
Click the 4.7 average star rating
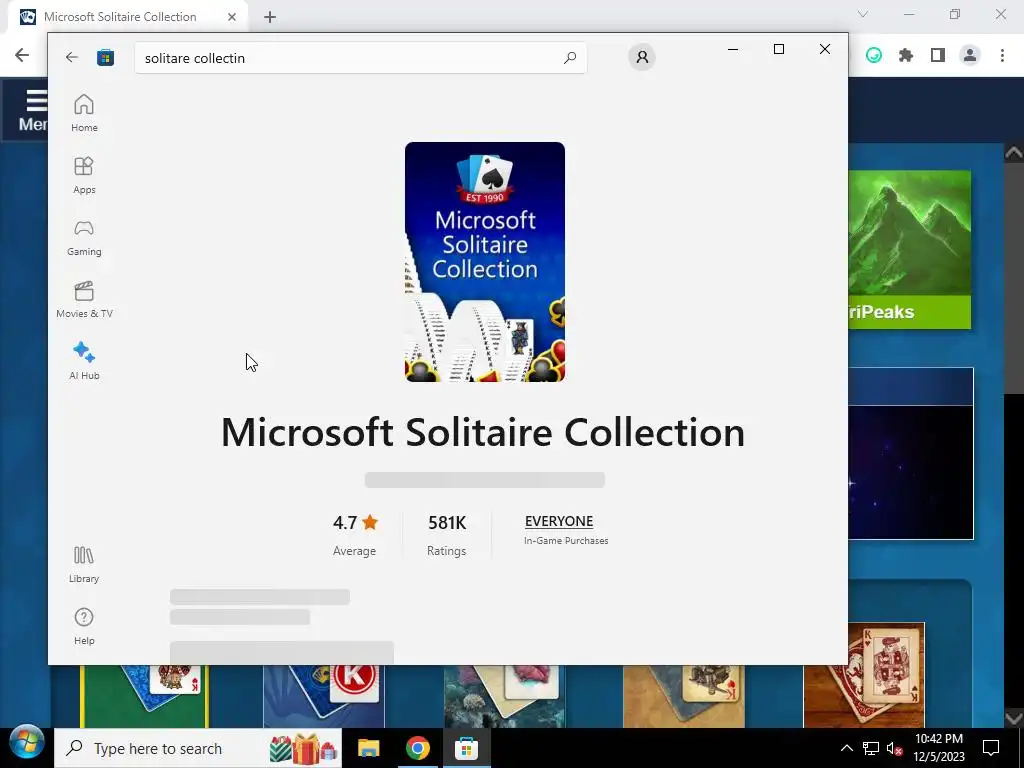(355, 522)
